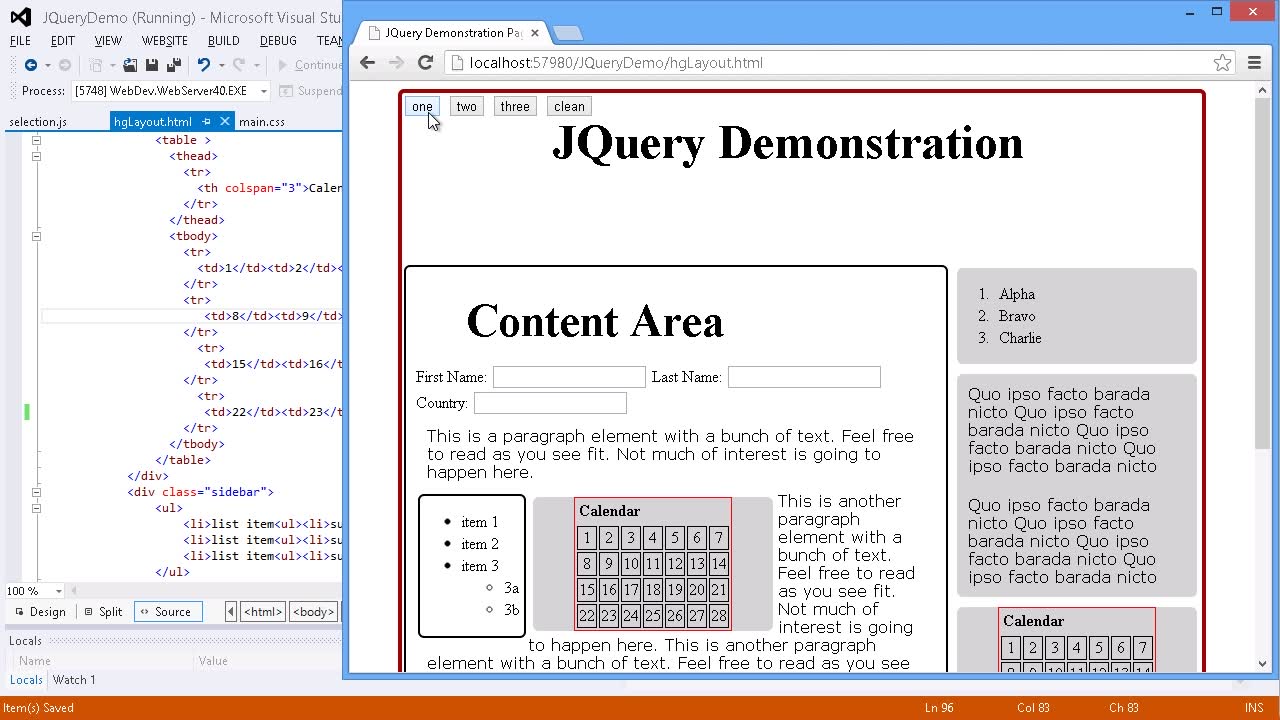Switch to the main.css tab
The width and height of the screenshot is (1280, 720).
(261, 122)
